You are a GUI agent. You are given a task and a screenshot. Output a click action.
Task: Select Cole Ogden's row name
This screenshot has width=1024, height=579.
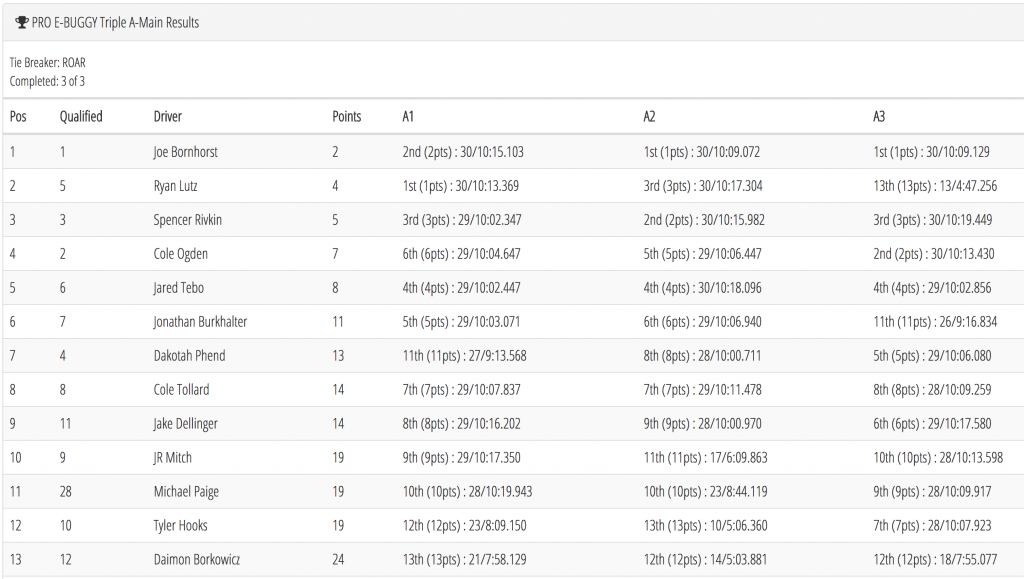pos(181,253)
